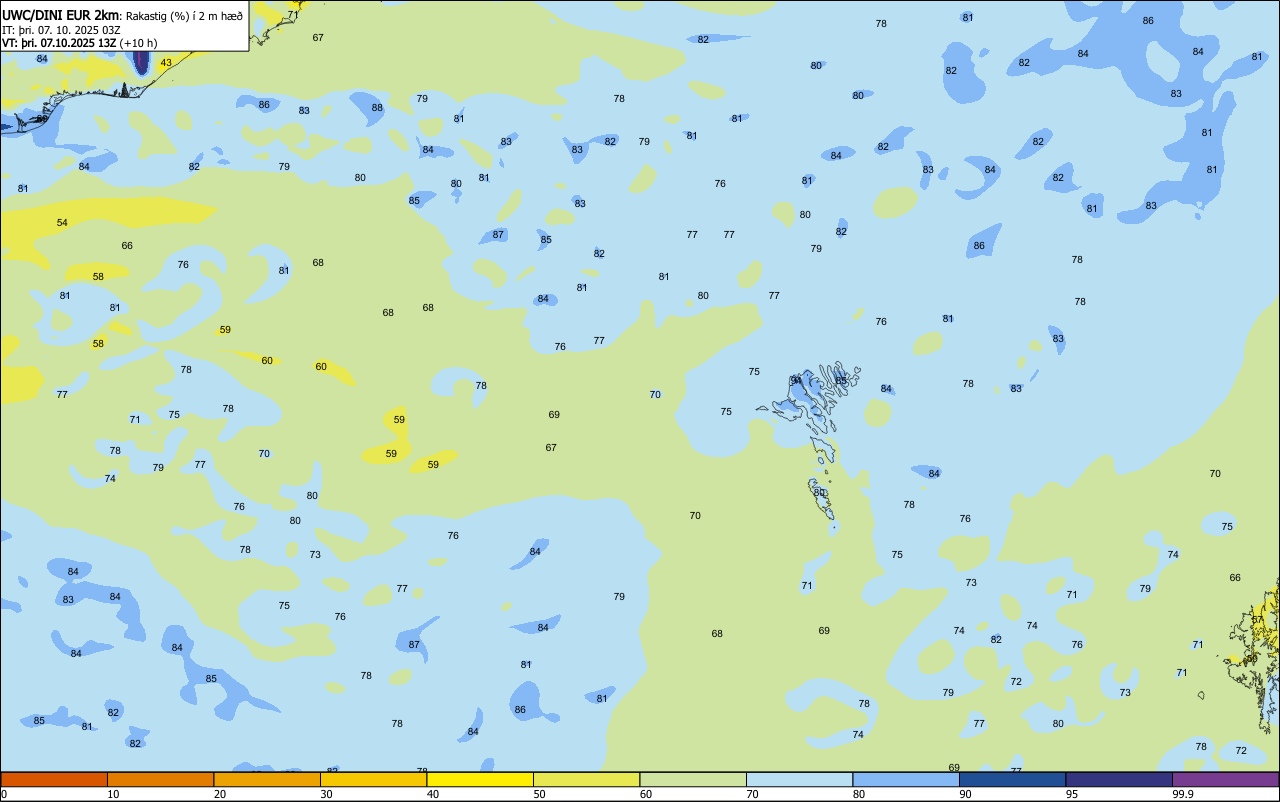
Task: Click the '99.9' legend tick label
Action: coord(1183,794)
